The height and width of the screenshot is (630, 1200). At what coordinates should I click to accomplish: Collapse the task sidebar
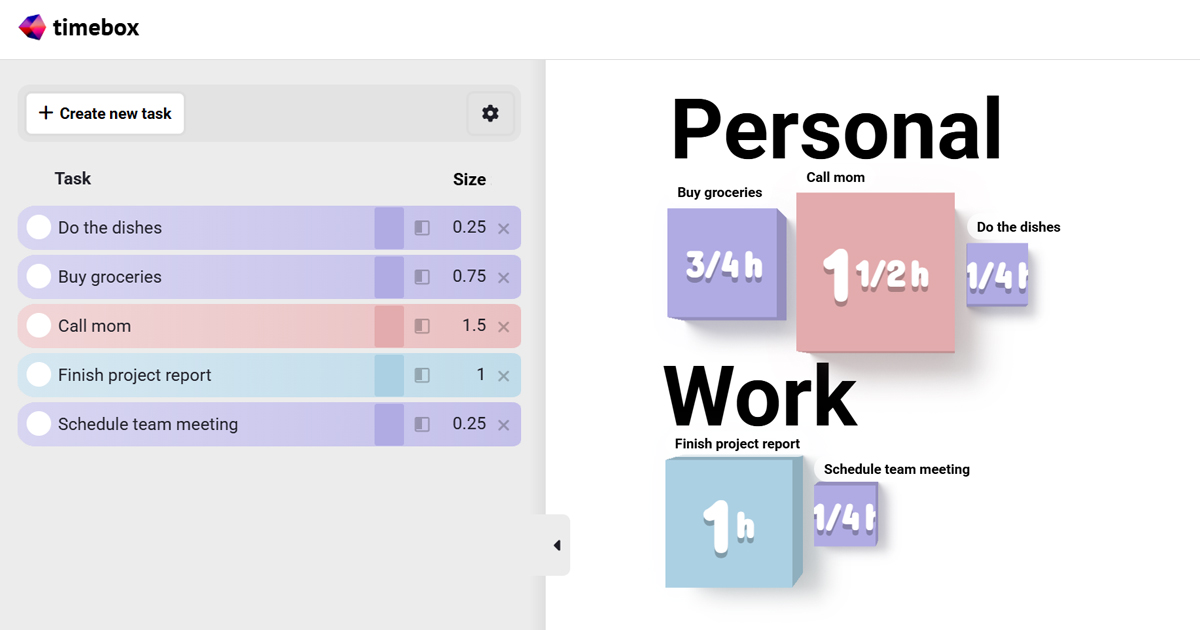pos(556,544)
